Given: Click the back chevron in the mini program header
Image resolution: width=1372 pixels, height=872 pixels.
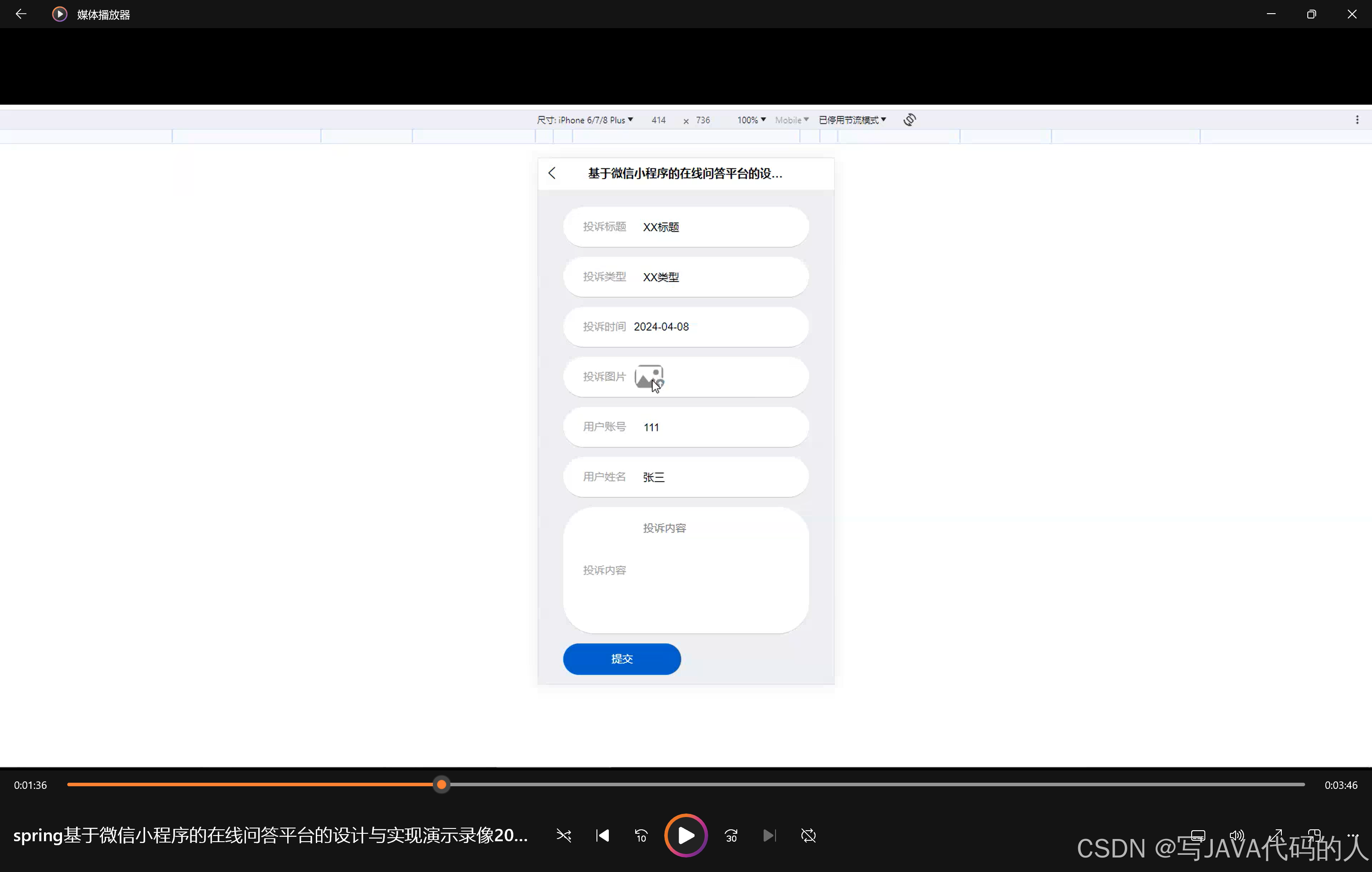Looking at the screenshot, I should tap(552, 172).
